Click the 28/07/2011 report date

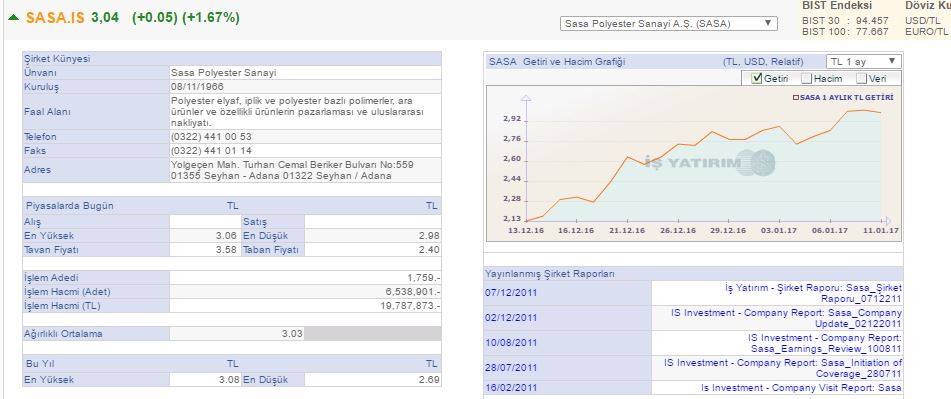click(x=511, y=367)
